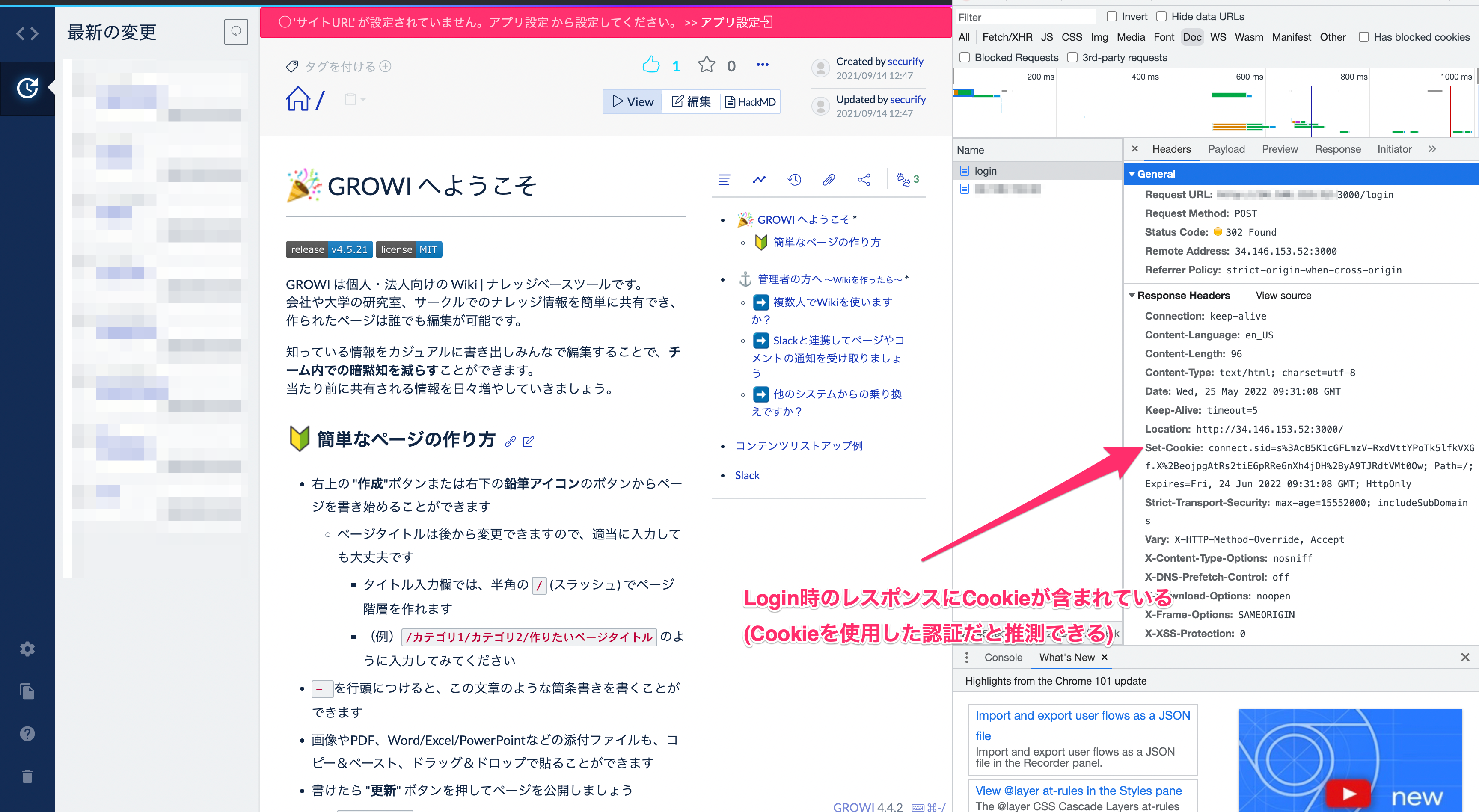This screenshot has width=1479, height=812.
Task: Close the DevTools drawer
Action: tap(1464, 657)
